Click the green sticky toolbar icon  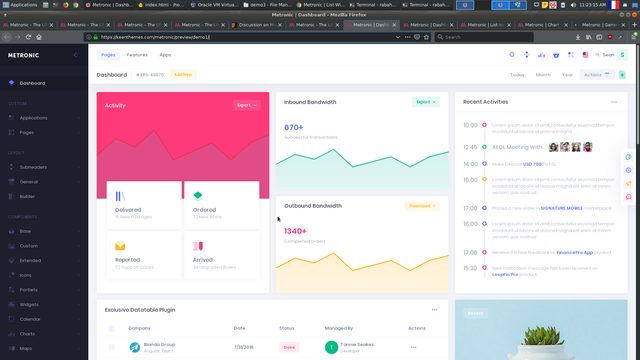click(x=629, y=157)
